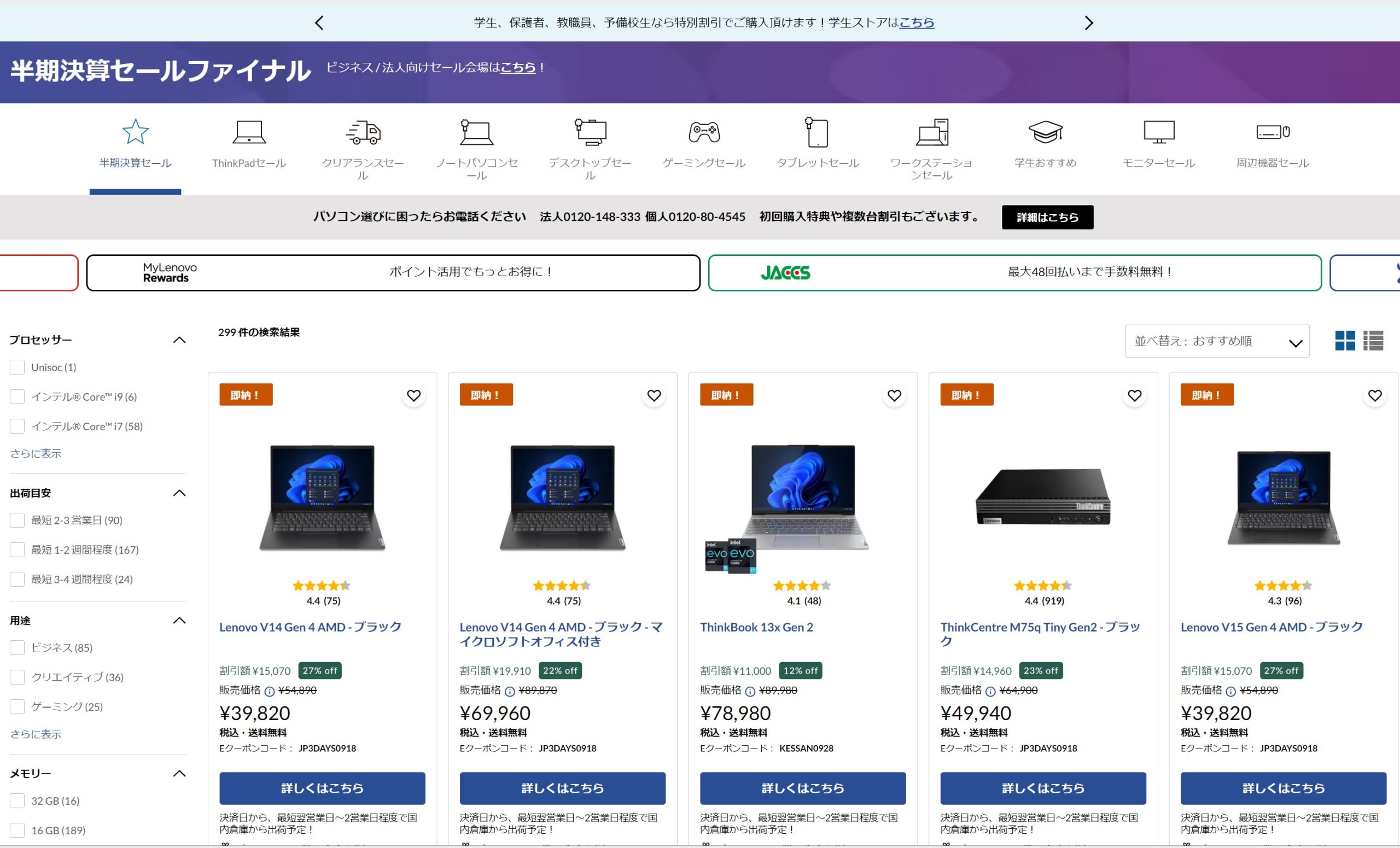Switch to ゲーミングセール tab label
Image resolution: width=1400 pixels, height=848 pixels.
704,163
